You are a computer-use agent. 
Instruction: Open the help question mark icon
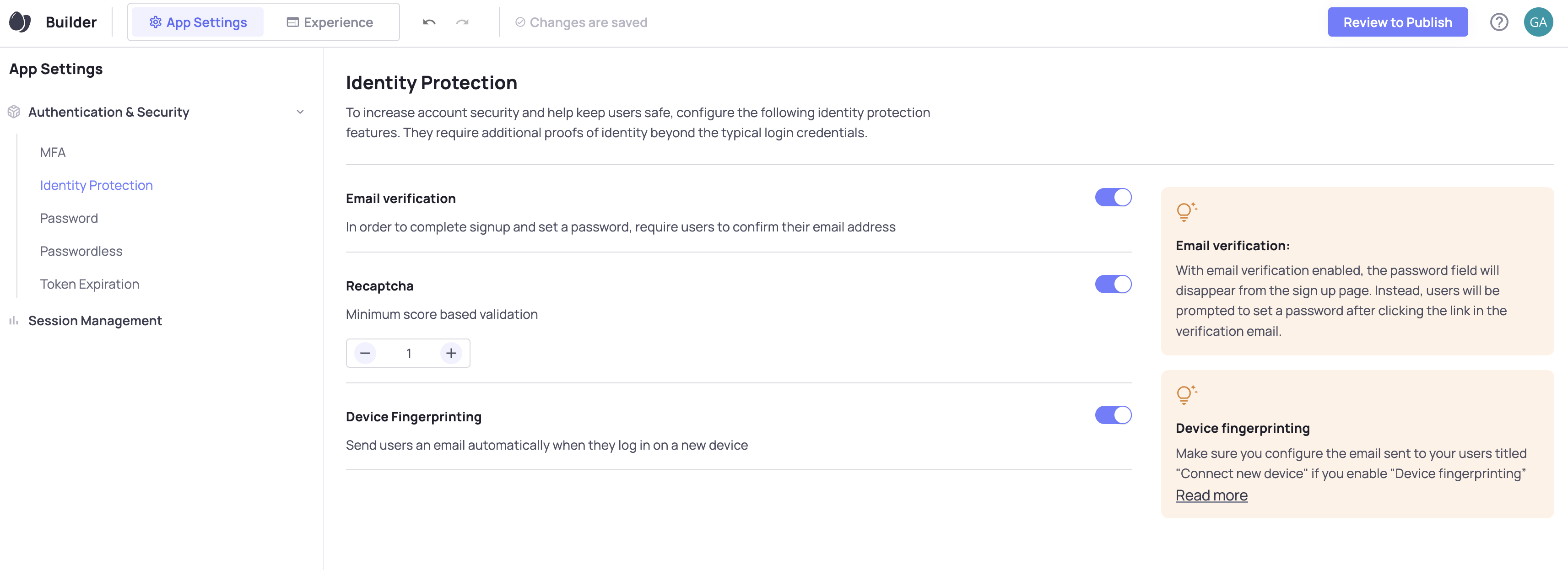[1498, 22]
